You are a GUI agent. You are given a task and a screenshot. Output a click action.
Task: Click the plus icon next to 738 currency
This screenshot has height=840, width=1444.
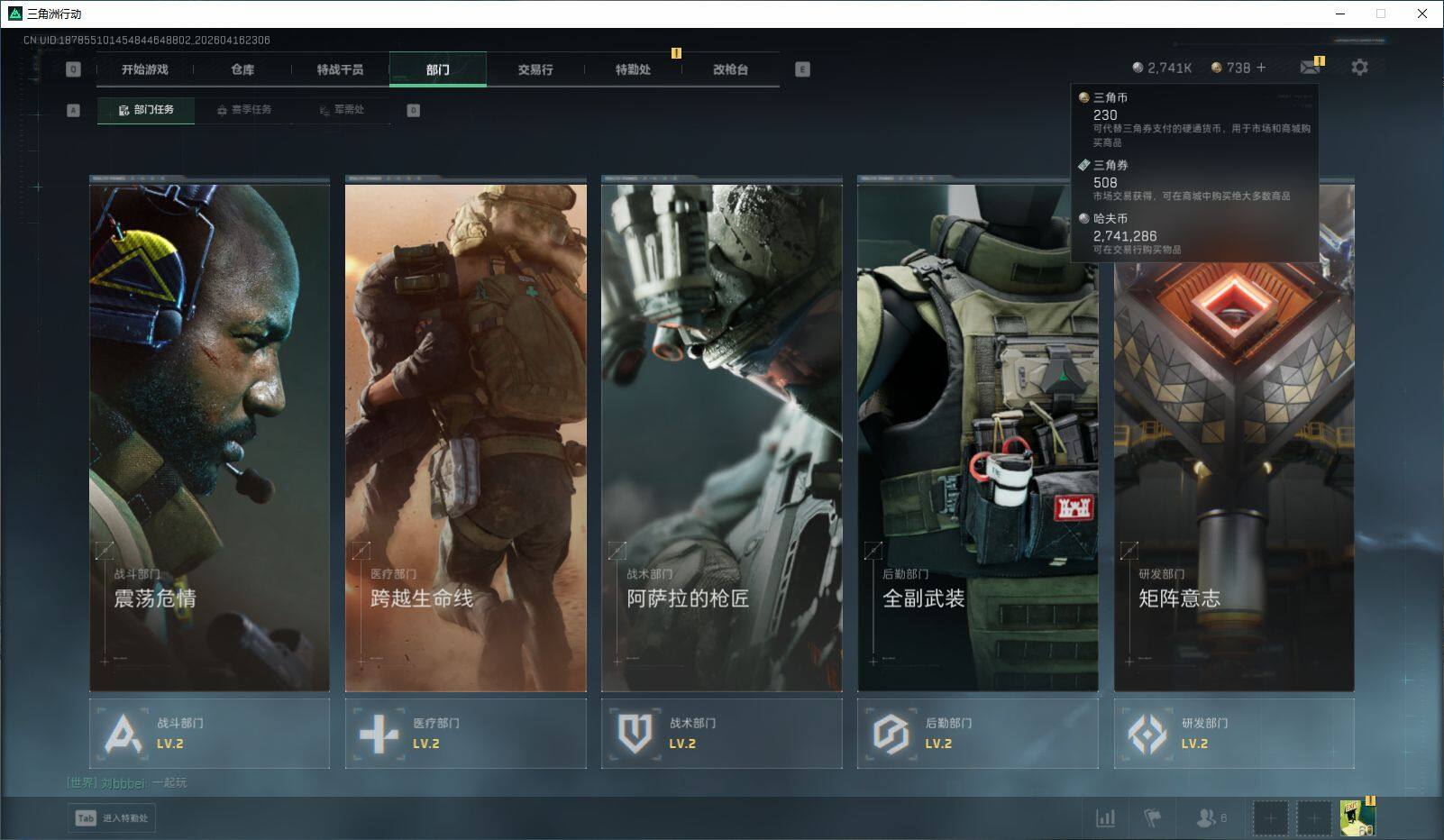[1261, 68]
